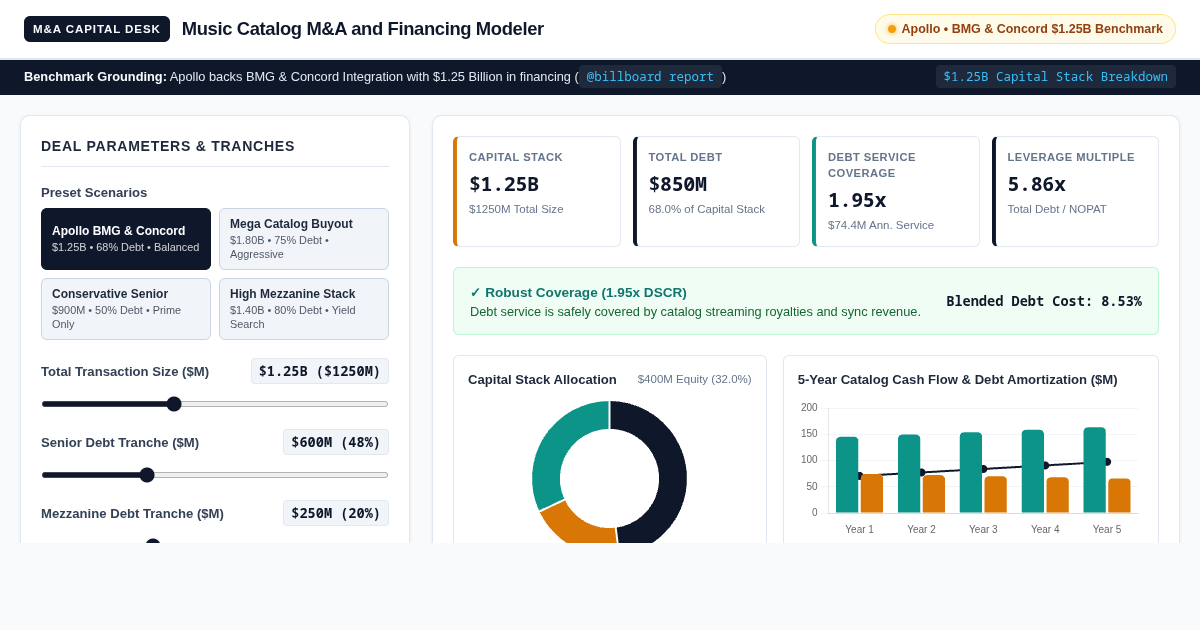Click the Apollo BMG & Concord benchmark badge

click(x=1025, y=29)
